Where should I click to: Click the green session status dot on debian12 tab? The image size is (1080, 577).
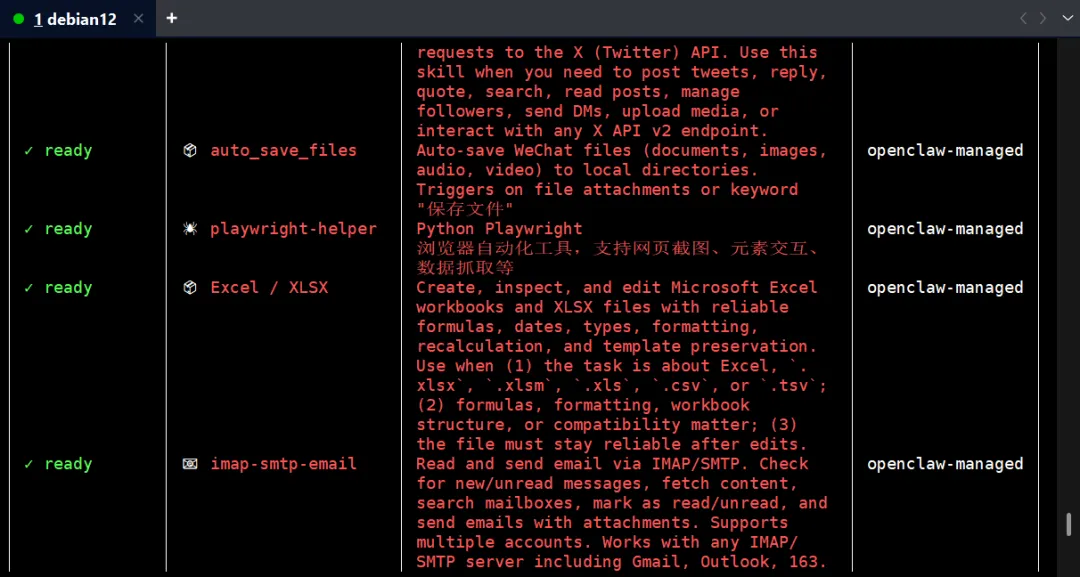click(x=19, y=19)
